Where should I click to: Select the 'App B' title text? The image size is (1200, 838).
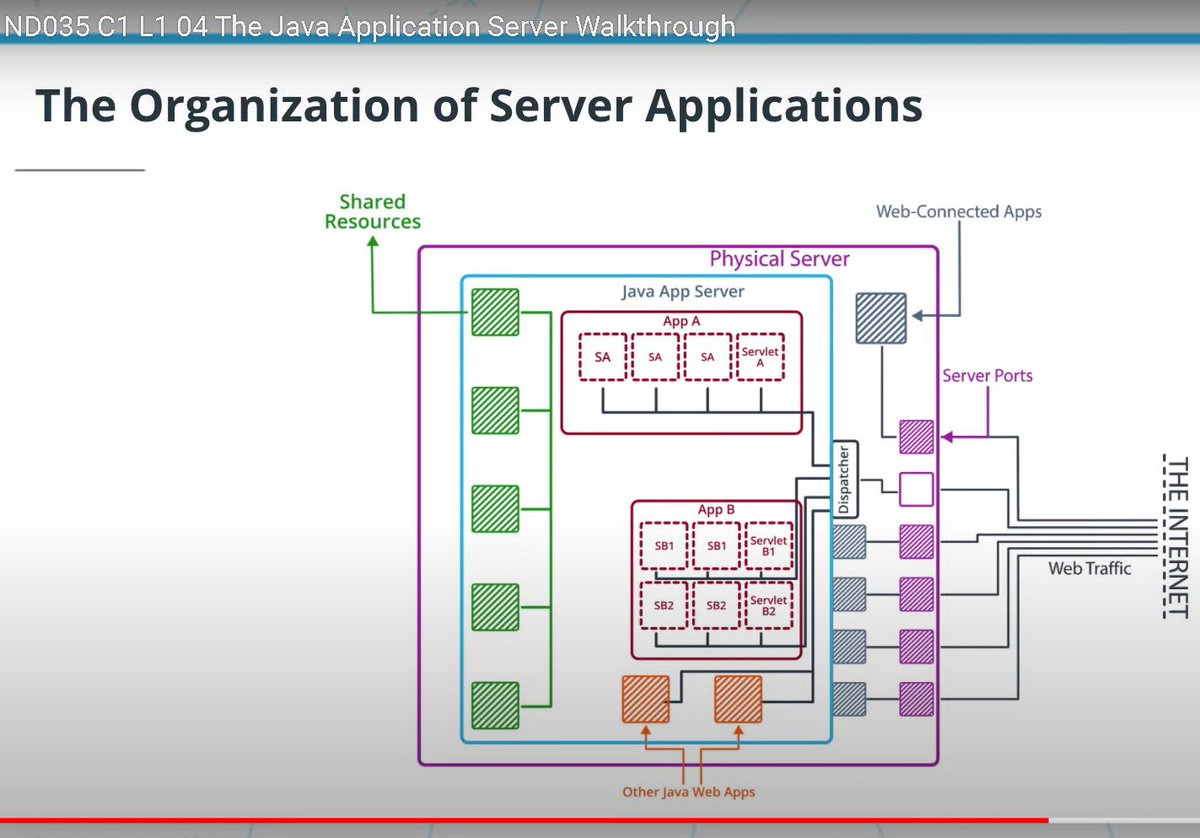(716, 510)
